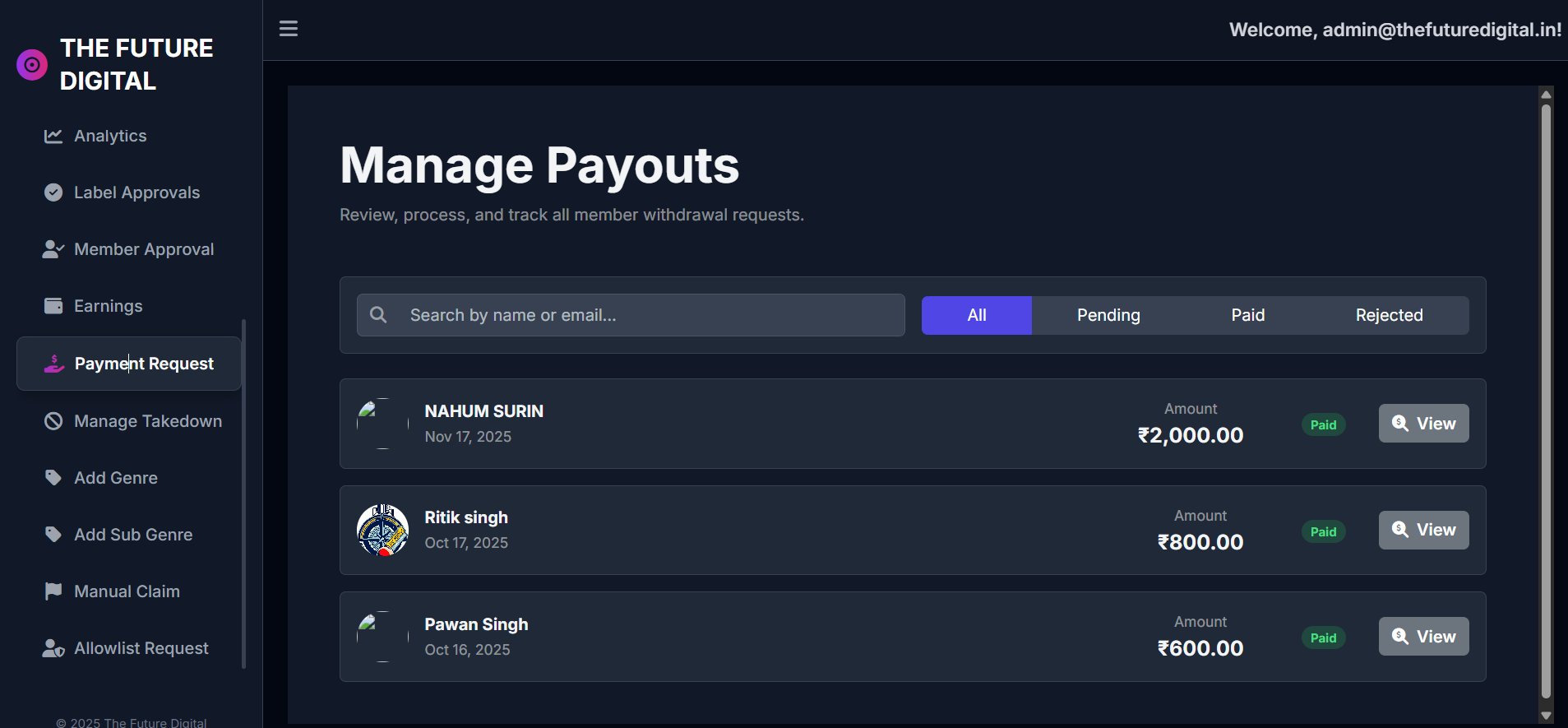Click the Earnings wallet icon
Image resolution: width=1568 pixels, height=728 pixels.
point(53,306)
